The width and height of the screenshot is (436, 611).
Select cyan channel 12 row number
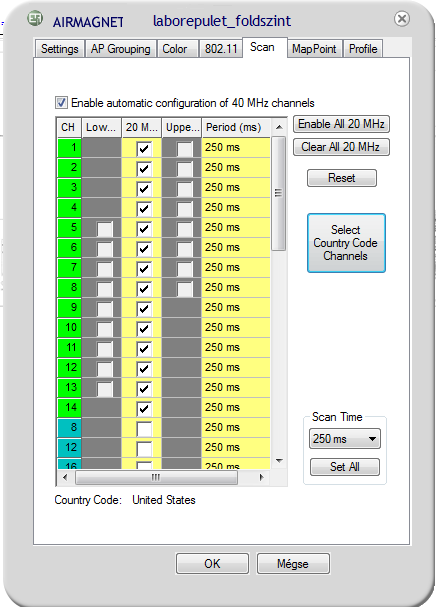(69, 447)
